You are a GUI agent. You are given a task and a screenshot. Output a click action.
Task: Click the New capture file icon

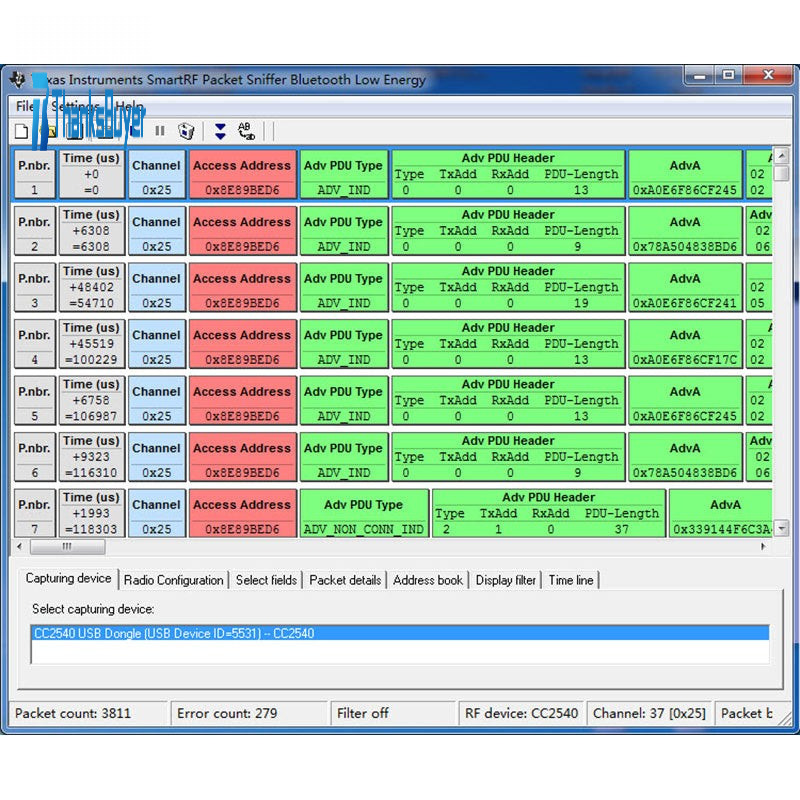click(21, 132)
